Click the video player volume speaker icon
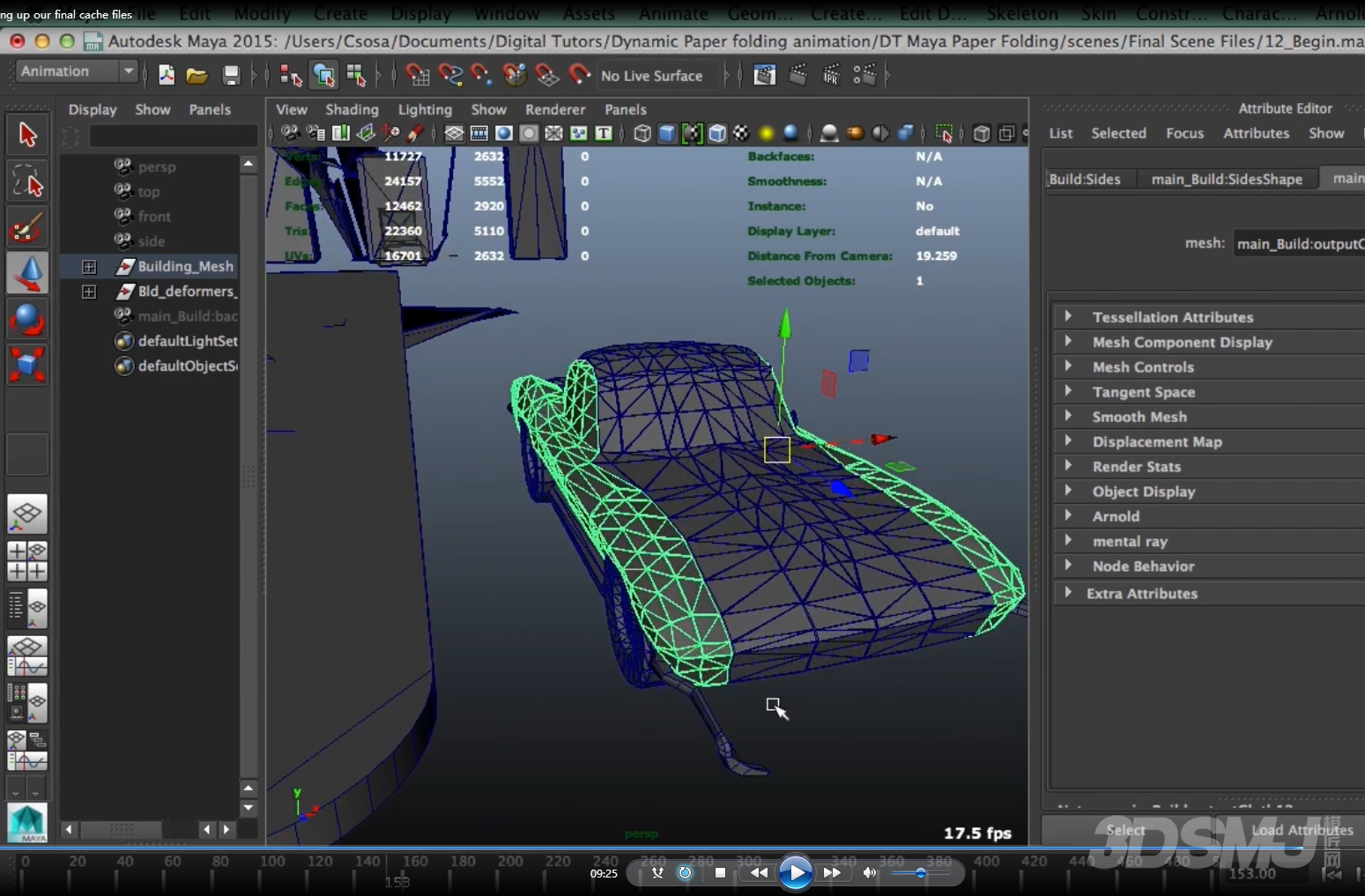1365x896 pixels. [869, 872]
